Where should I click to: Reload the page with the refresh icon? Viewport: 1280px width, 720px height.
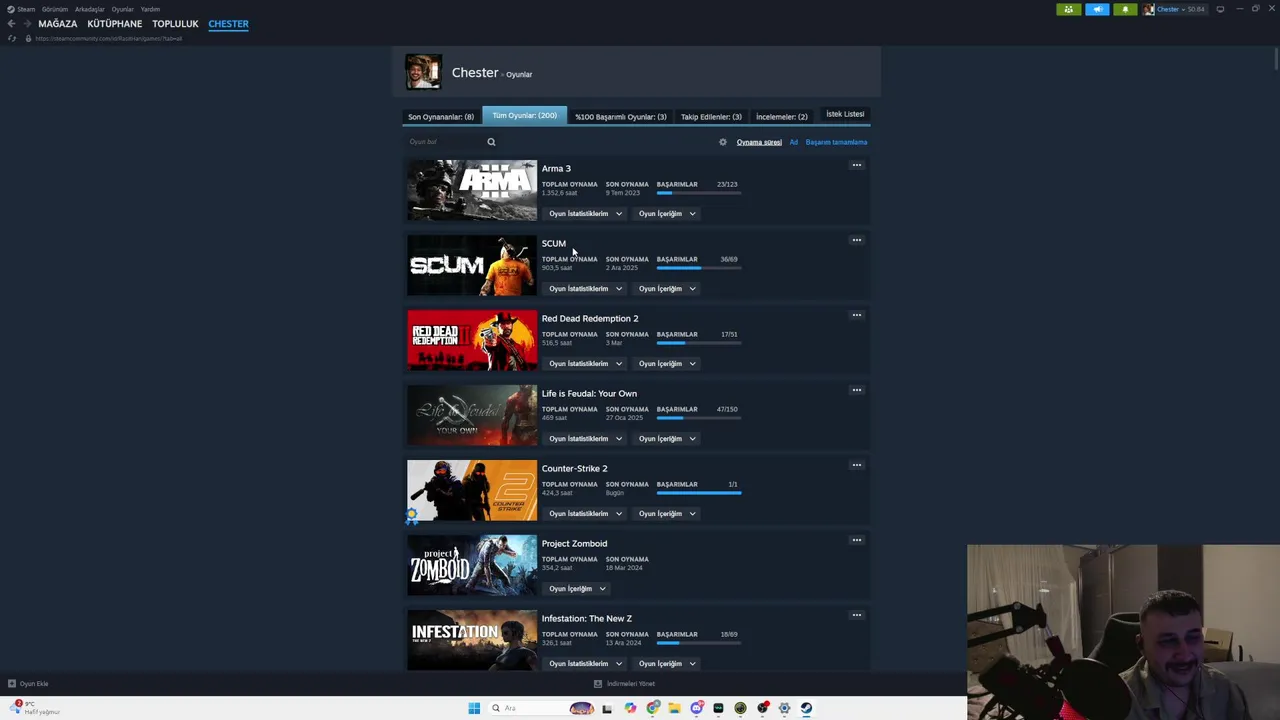pyautogui.click(x=11, y=38)
